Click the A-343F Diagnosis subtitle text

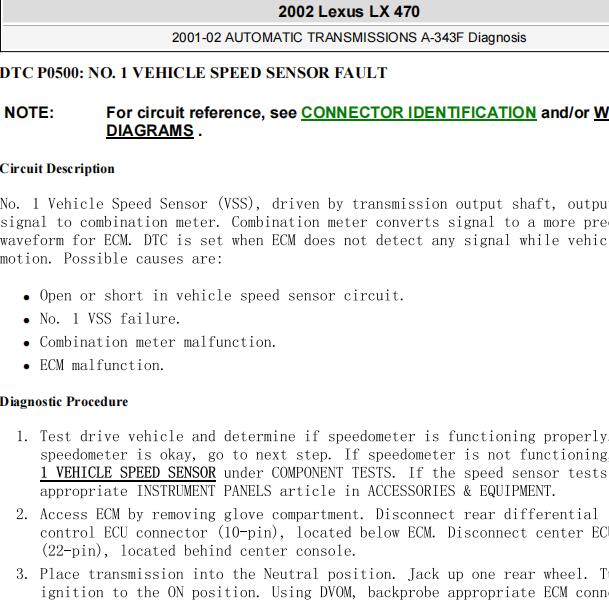[473, 38]
